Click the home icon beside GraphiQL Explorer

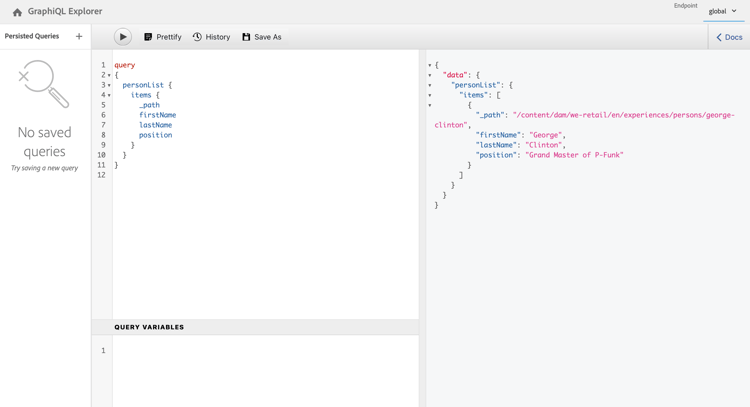tap(17, 12)
